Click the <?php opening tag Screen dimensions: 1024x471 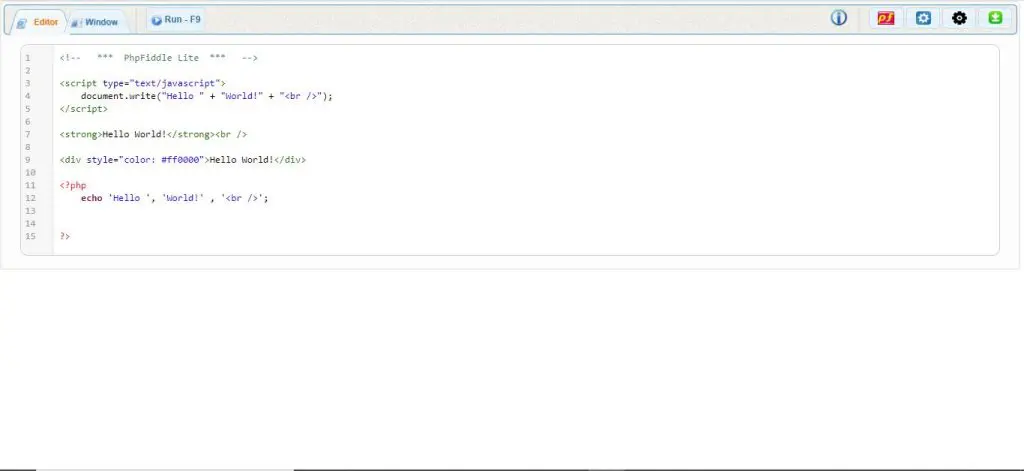tap(72, 185)
